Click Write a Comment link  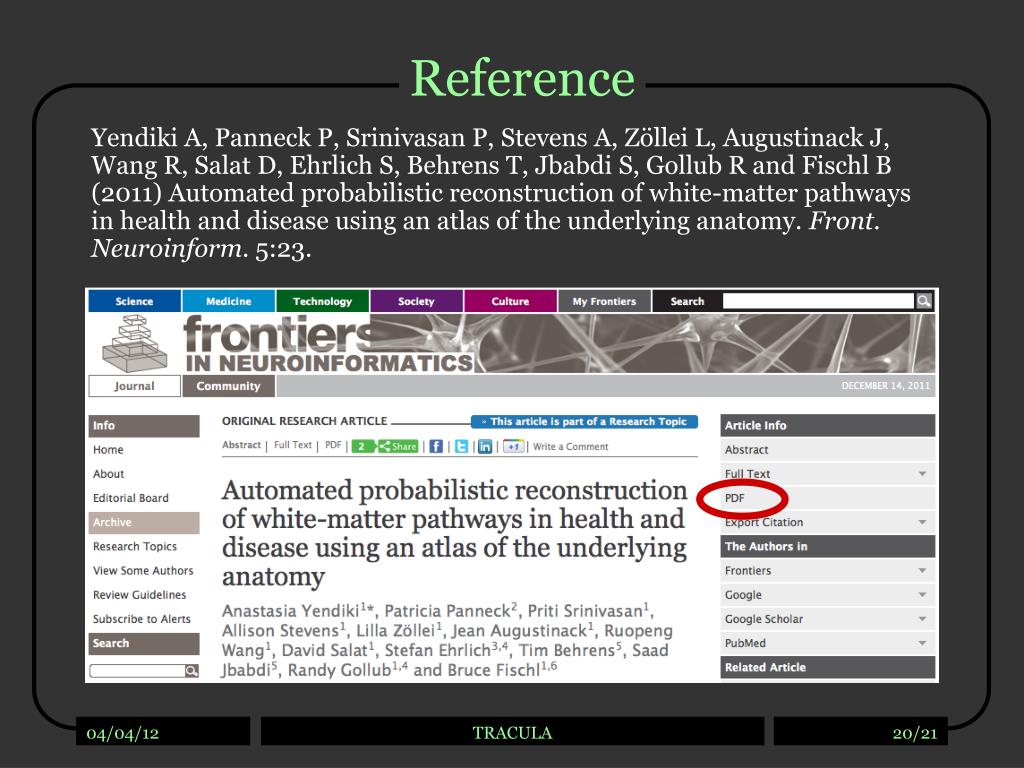click(x=571, y=447)
